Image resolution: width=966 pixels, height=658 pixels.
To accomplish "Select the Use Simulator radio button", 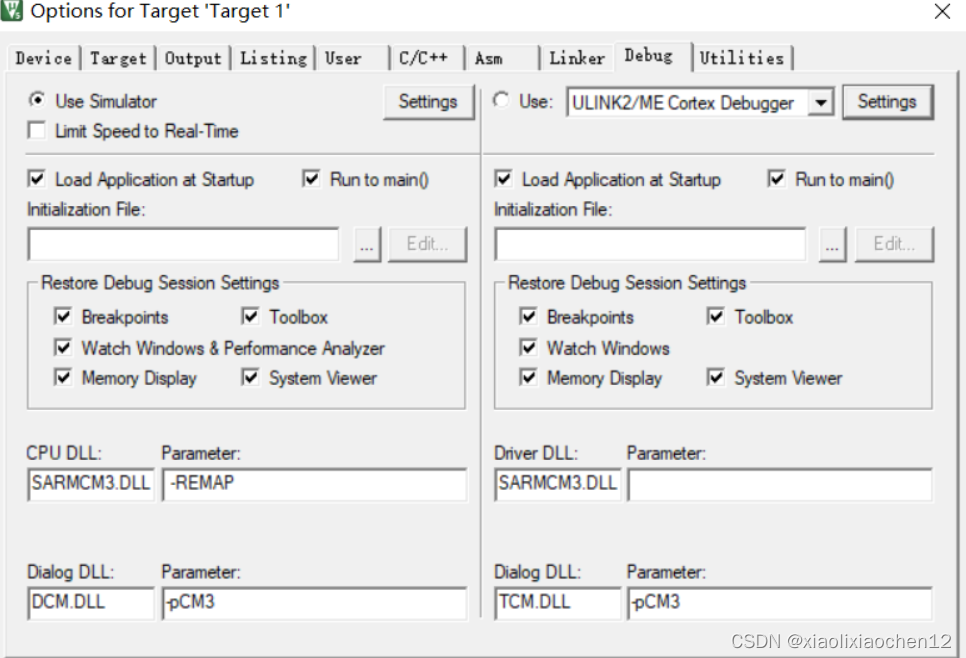I will point(37,100).
